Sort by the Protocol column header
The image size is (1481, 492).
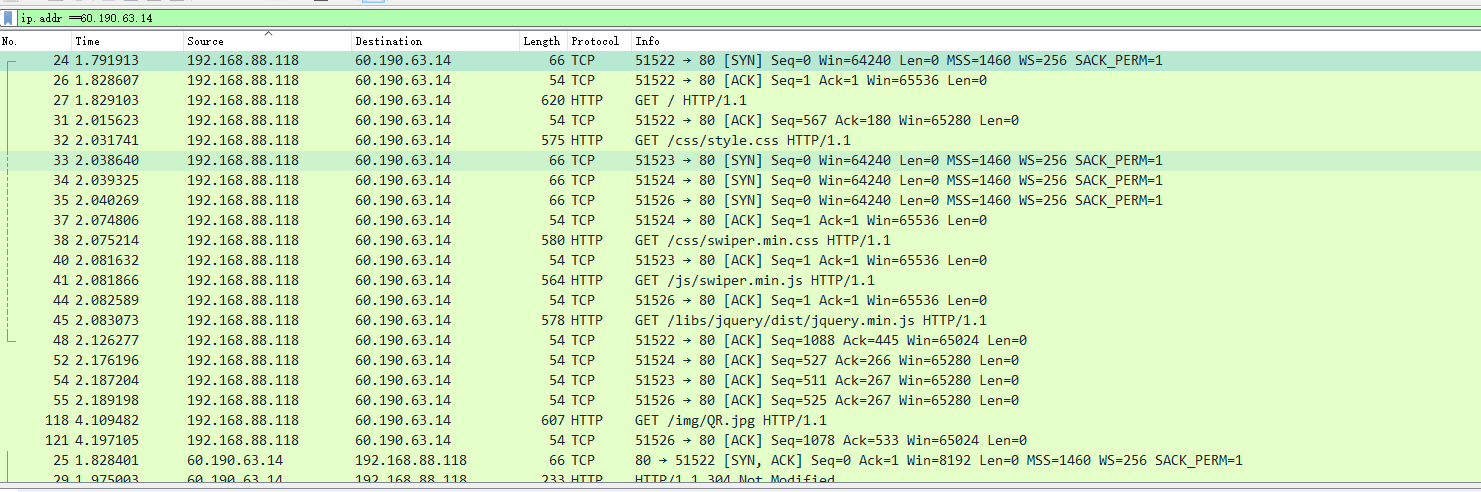(600, 41)
